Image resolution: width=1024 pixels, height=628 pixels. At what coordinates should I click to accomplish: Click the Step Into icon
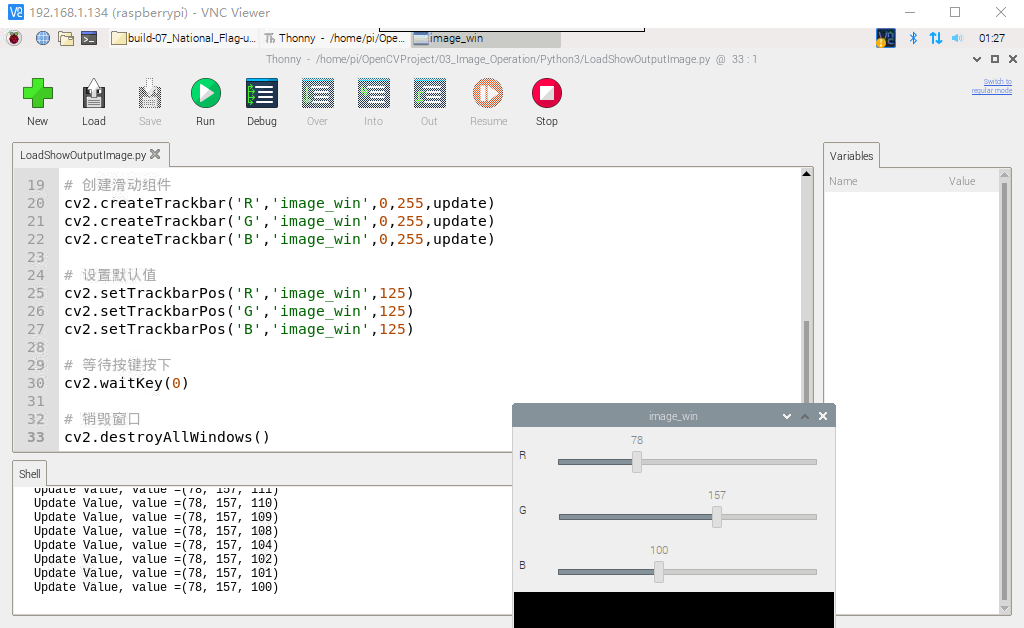point(374,93)
